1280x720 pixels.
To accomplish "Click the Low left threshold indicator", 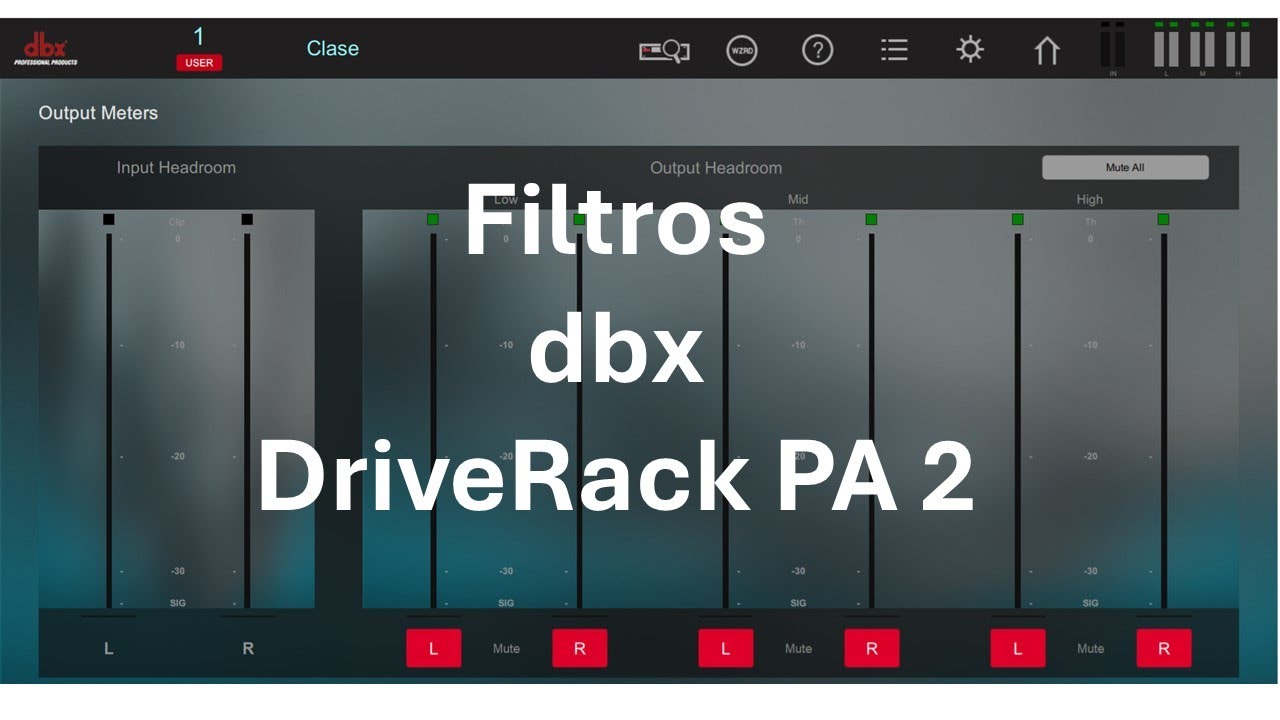I will (x=433, y=219).
